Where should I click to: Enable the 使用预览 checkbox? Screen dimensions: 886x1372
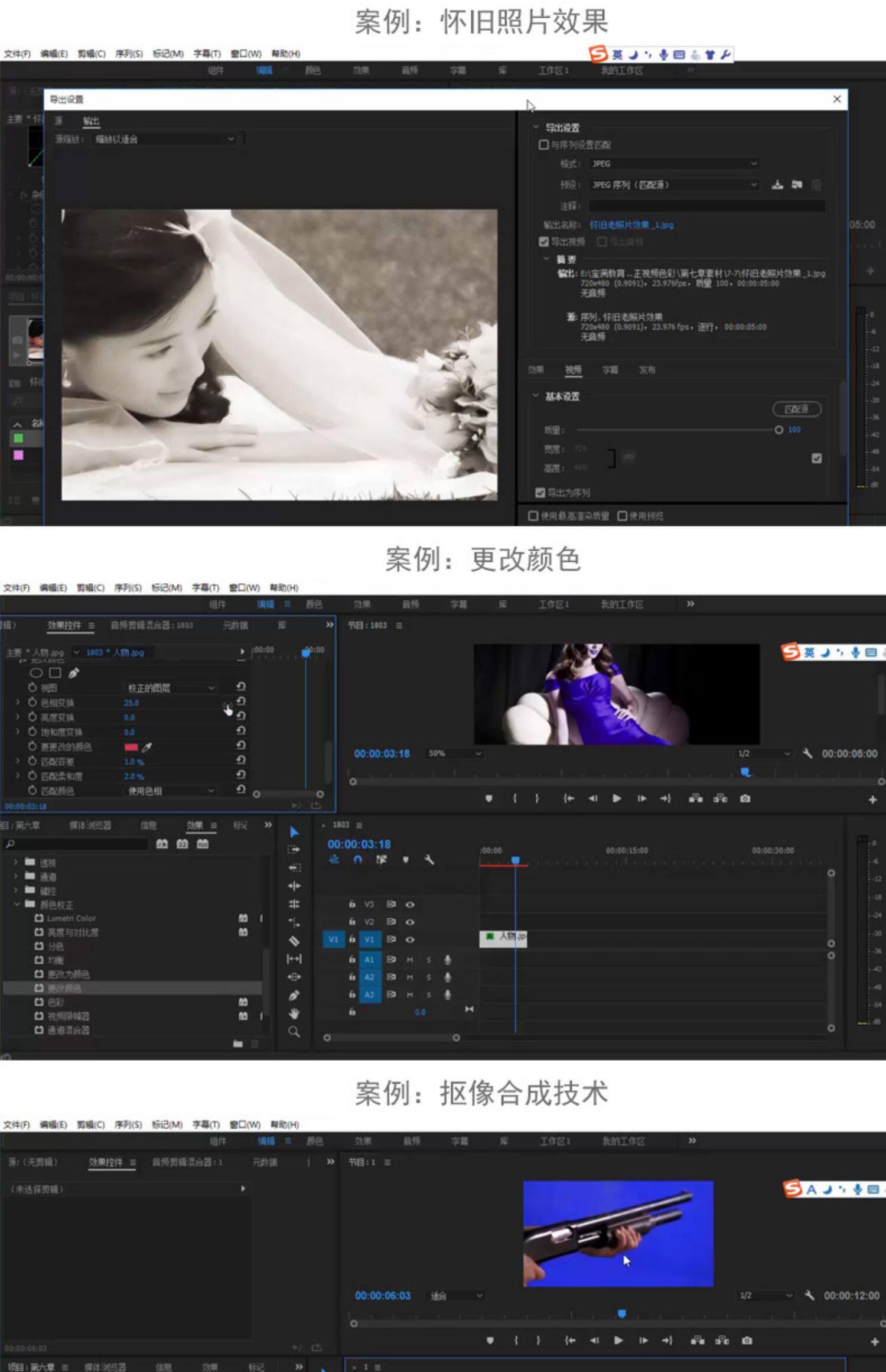point(622,516)
